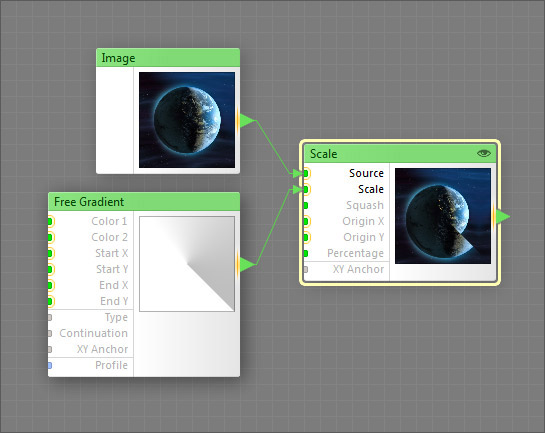
Task: Click the Free Gradient node output arrow
Action: (x=246, y=264)
